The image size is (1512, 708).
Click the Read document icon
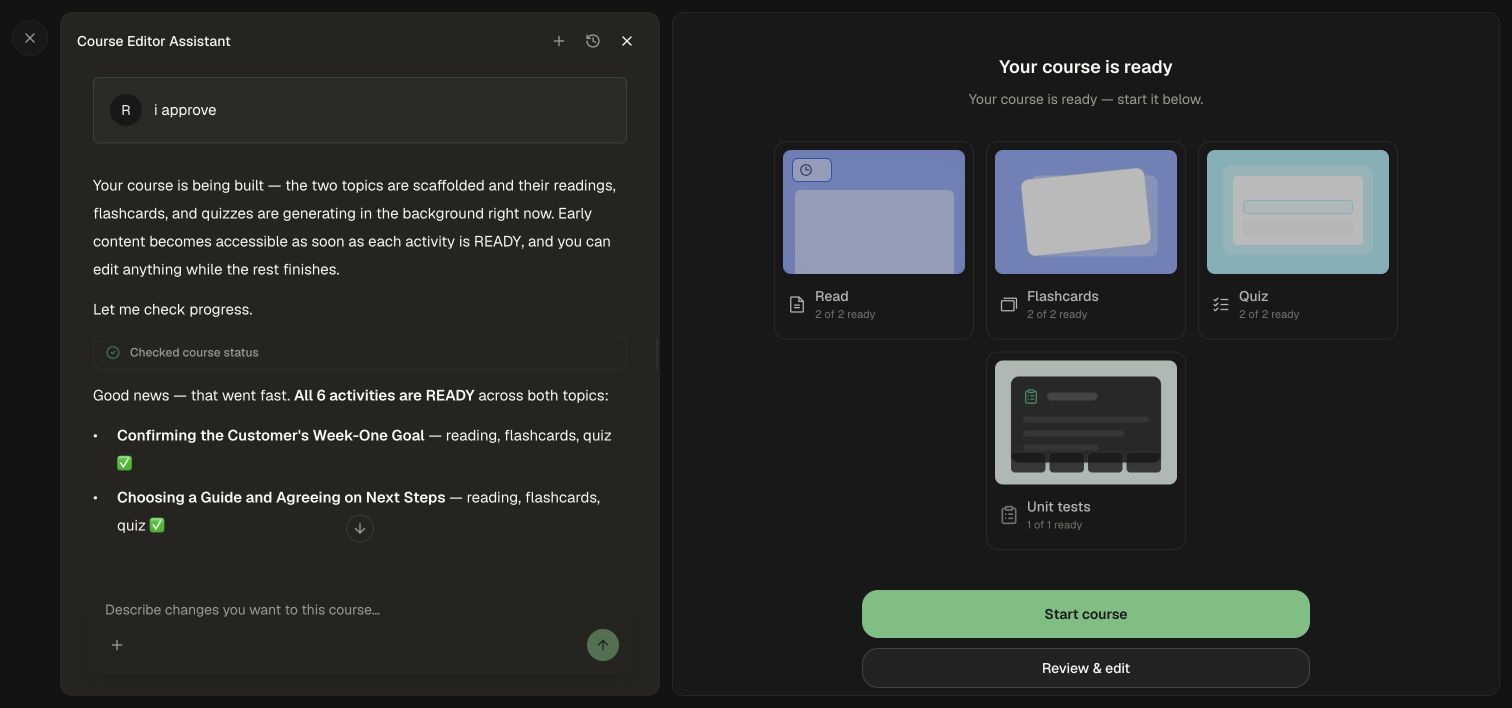pyautogui.click(x=797, y=305)
